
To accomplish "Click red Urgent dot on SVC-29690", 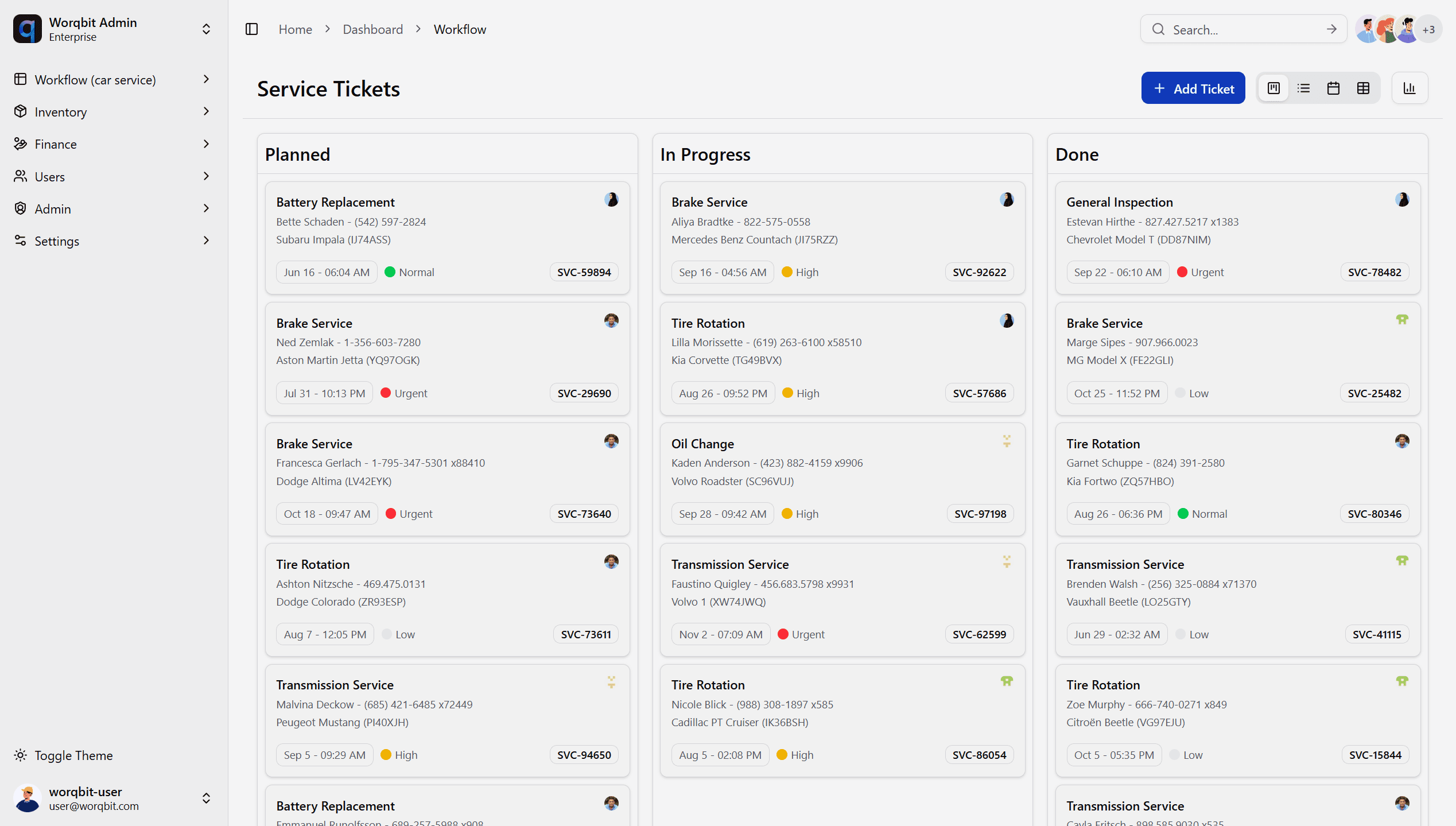I will coord(386,393).
